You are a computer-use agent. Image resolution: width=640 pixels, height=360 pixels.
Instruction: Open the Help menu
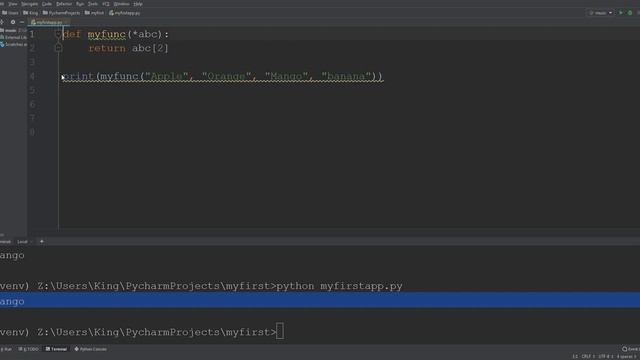coord(138,4)
